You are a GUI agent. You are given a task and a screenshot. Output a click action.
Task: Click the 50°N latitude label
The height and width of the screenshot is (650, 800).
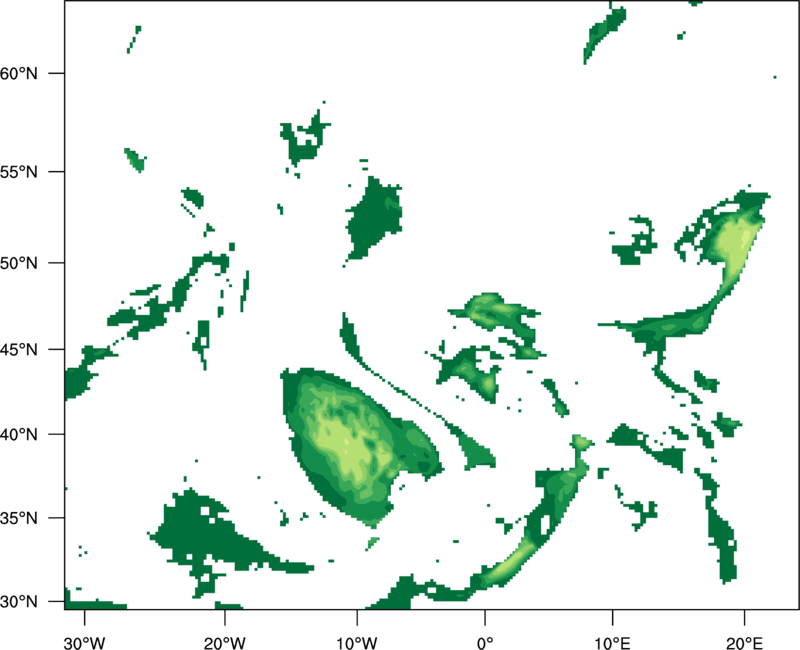(19, 263)
